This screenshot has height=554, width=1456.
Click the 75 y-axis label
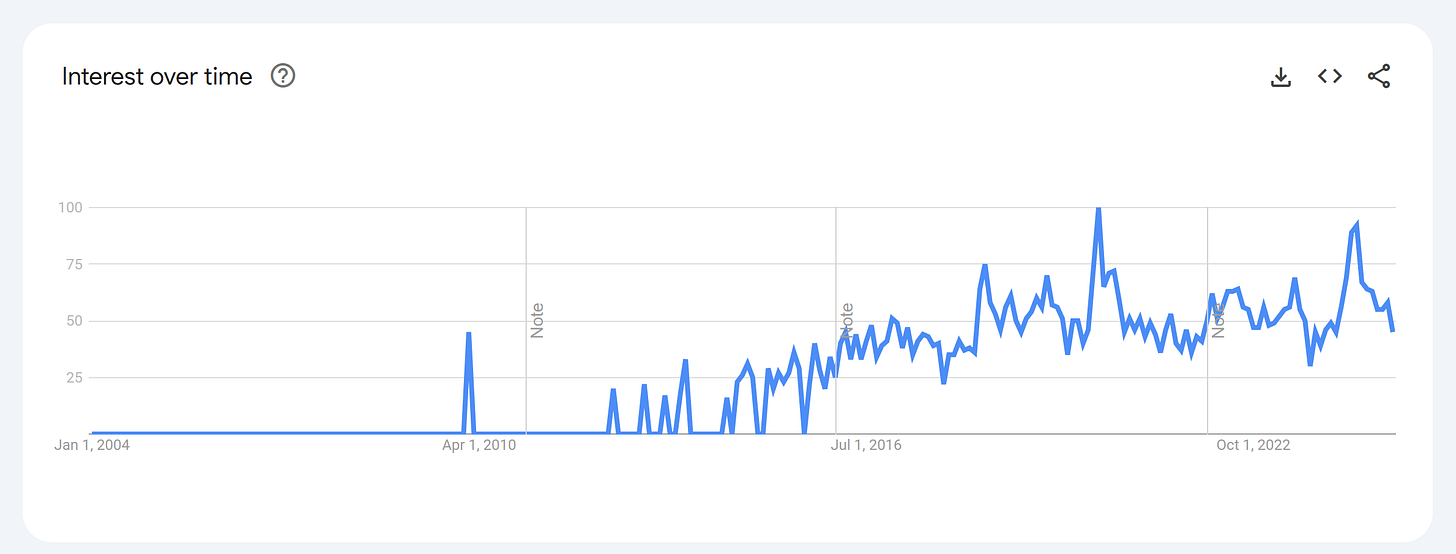pos(73,264)
